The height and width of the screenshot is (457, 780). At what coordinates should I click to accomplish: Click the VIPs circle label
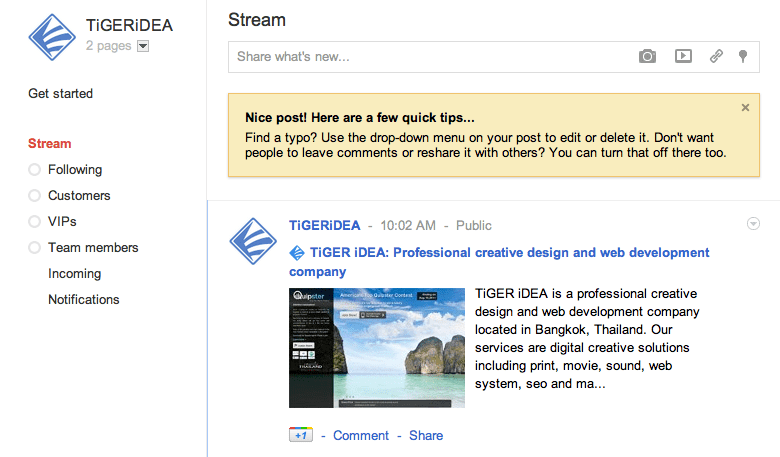coord(62,221)
